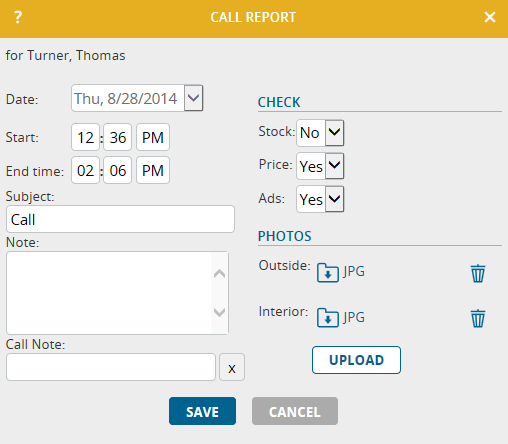Screen dimensions: 508x444
Task: Click the Cancel button
Action: coord(295,411)
